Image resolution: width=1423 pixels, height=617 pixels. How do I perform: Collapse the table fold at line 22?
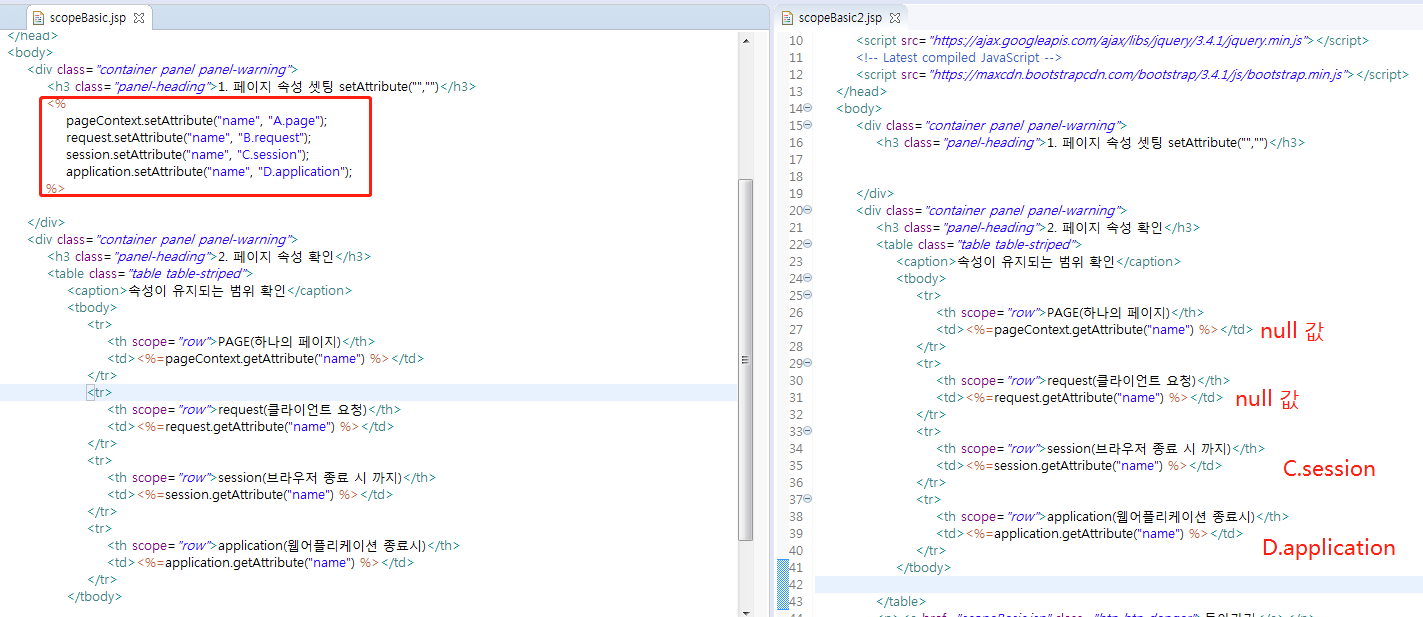808,244
